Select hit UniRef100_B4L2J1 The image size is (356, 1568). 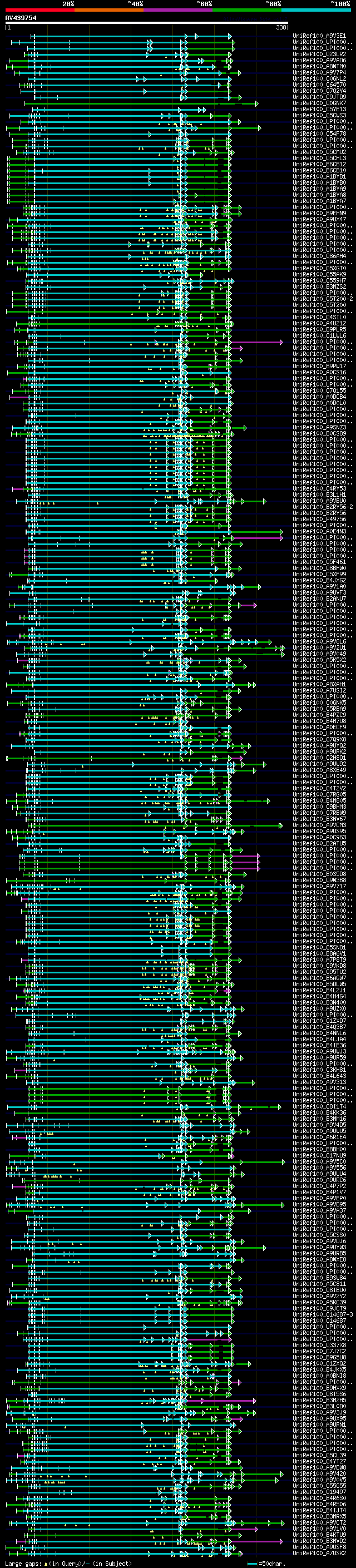[x=319, y=990]
